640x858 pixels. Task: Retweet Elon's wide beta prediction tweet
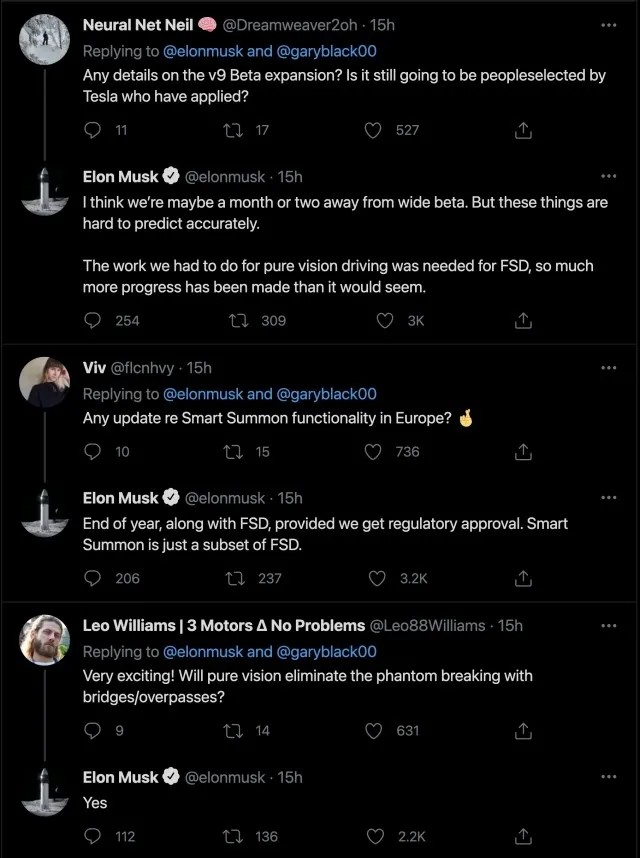click(238, 321)
